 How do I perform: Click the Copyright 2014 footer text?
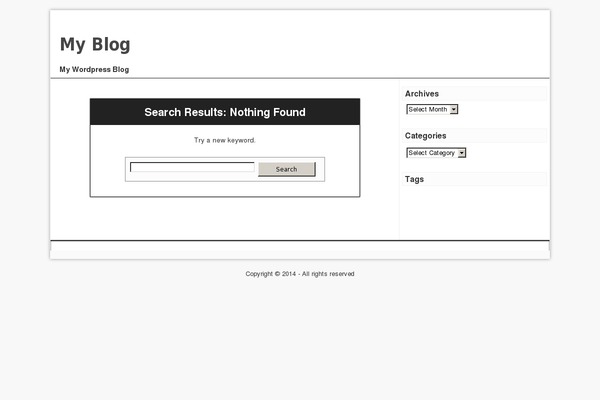point(271,274)
